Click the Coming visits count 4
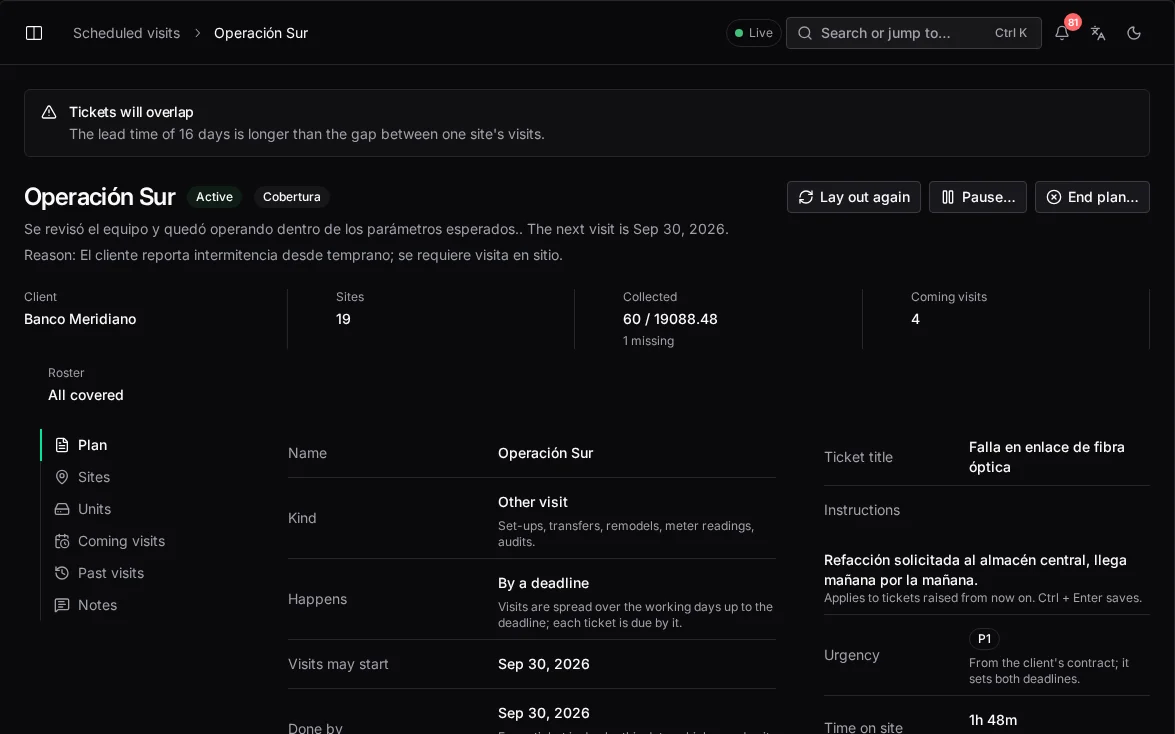The image size is (1175, 734). pyautogui.click(x=915, y=319)
